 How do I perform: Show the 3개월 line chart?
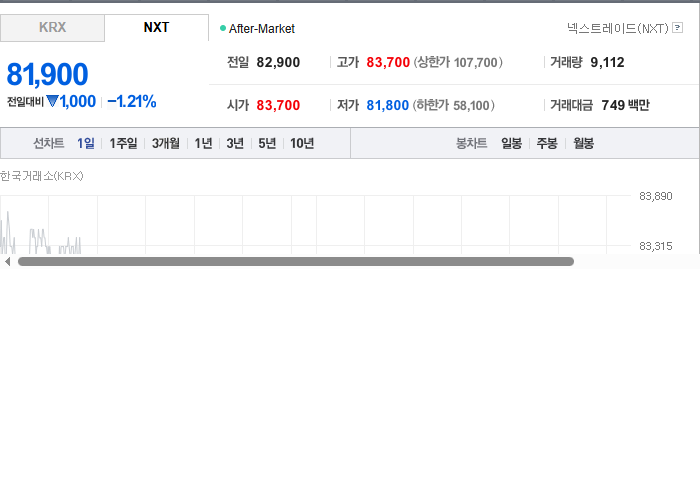(x=166, y=143)
